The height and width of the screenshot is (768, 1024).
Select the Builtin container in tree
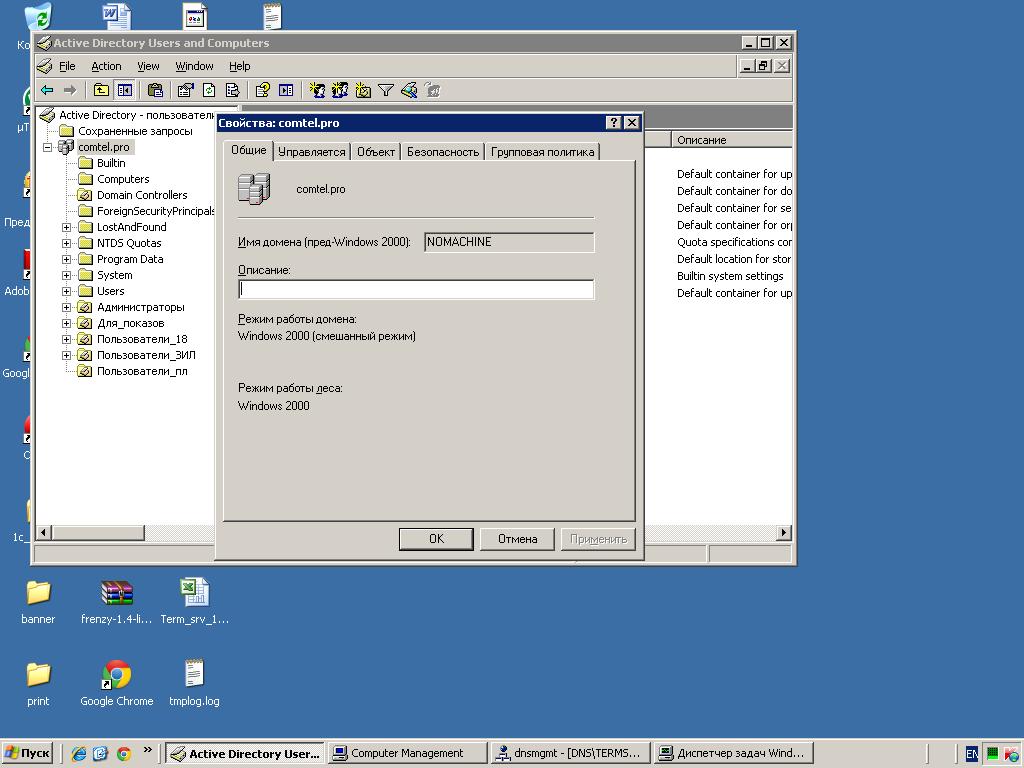coord(111,163)
